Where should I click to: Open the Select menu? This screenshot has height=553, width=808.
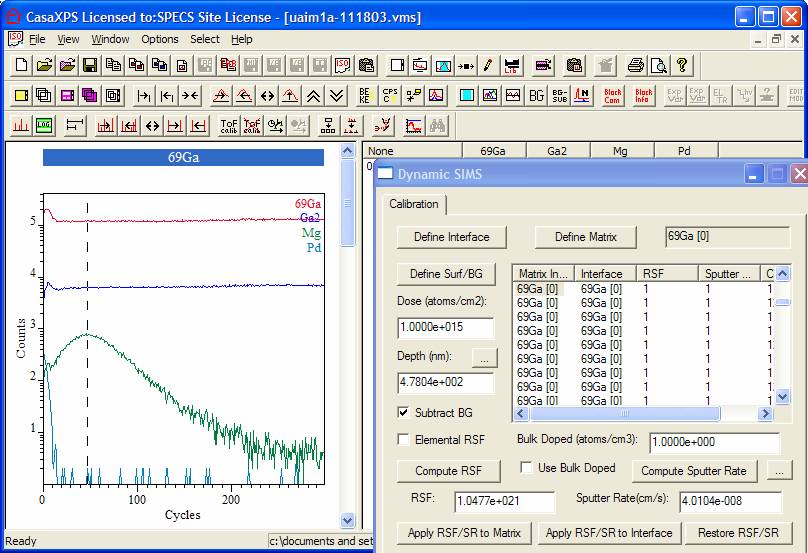click(205, 39)
